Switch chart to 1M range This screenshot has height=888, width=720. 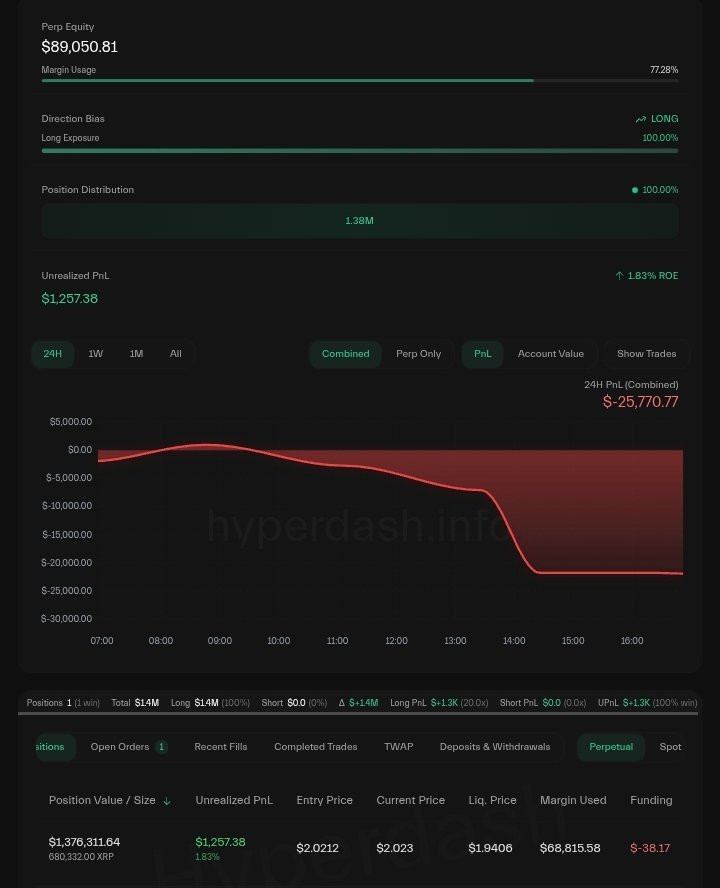tap(136, 354)
